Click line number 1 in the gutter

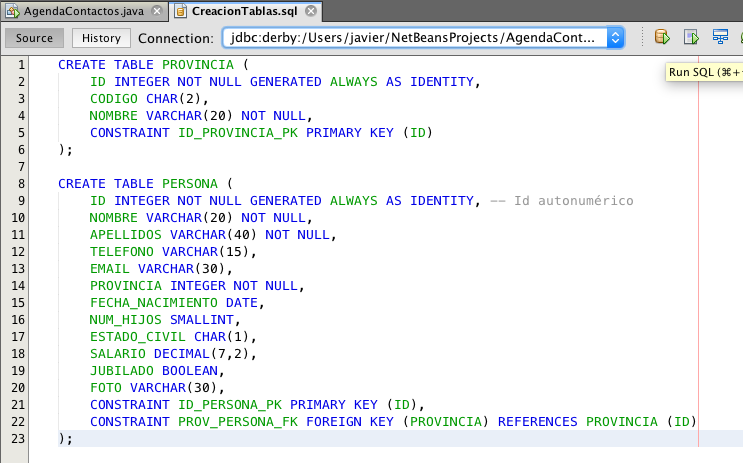point(21,64)
